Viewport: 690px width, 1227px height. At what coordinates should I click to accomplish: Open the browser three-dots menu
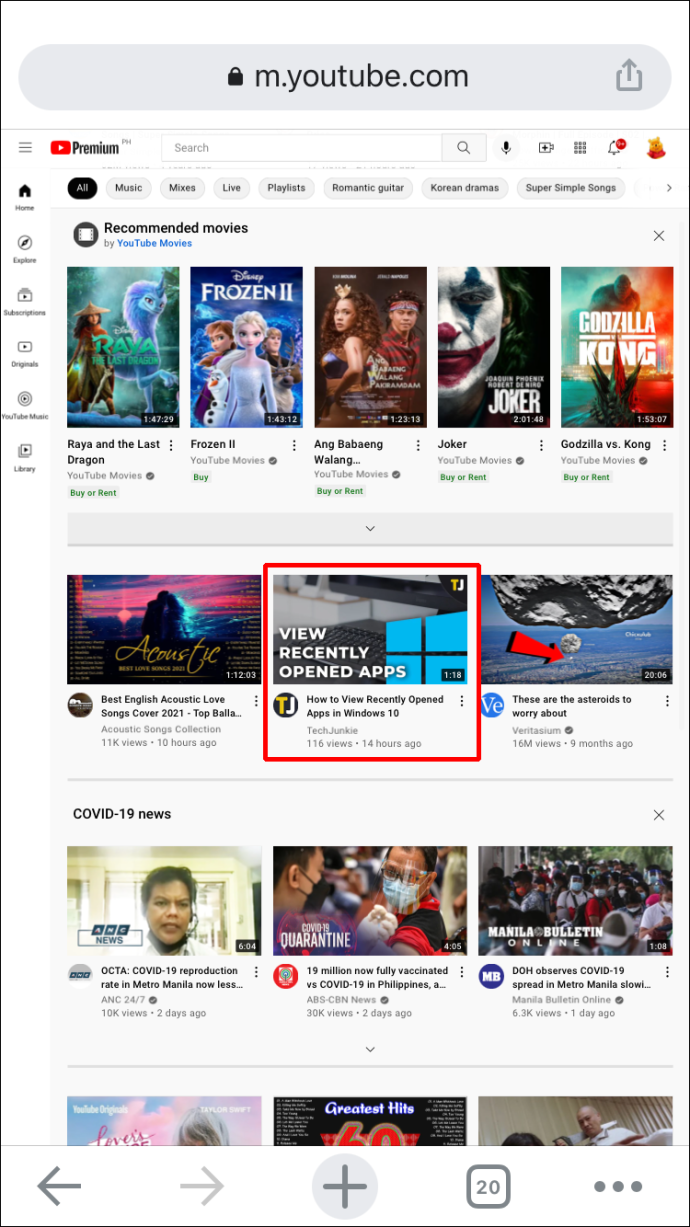coord(617,1187)
